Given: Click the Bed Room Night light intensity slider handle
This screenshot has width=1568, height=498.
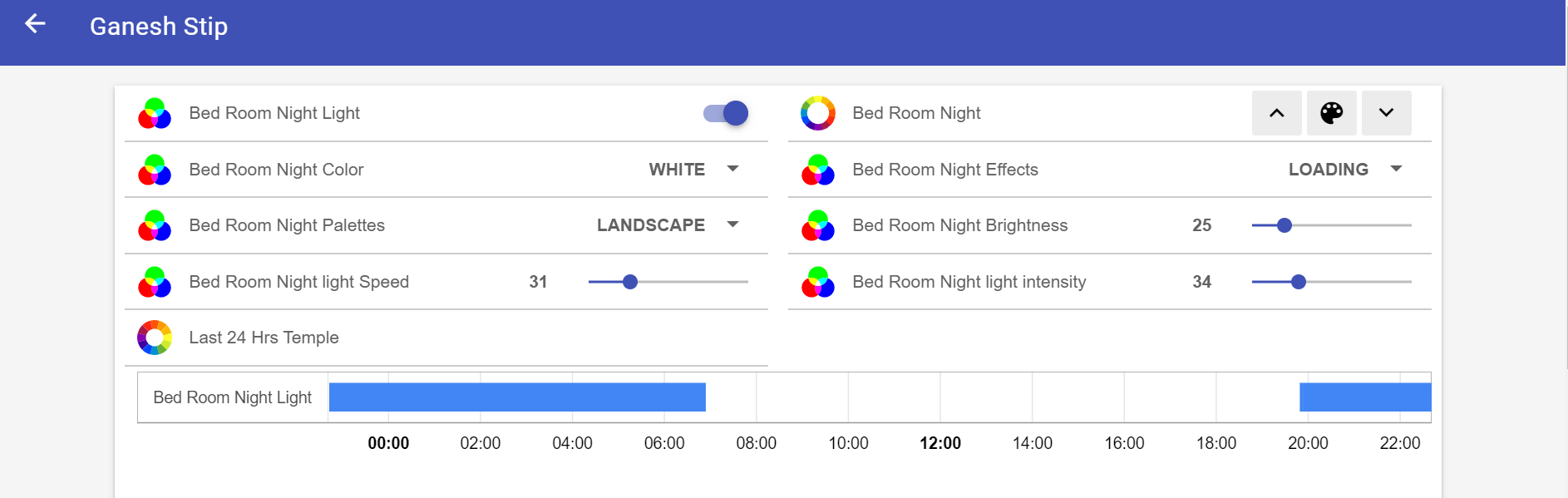Looking at the screenshot, I should coord(1299,282).
